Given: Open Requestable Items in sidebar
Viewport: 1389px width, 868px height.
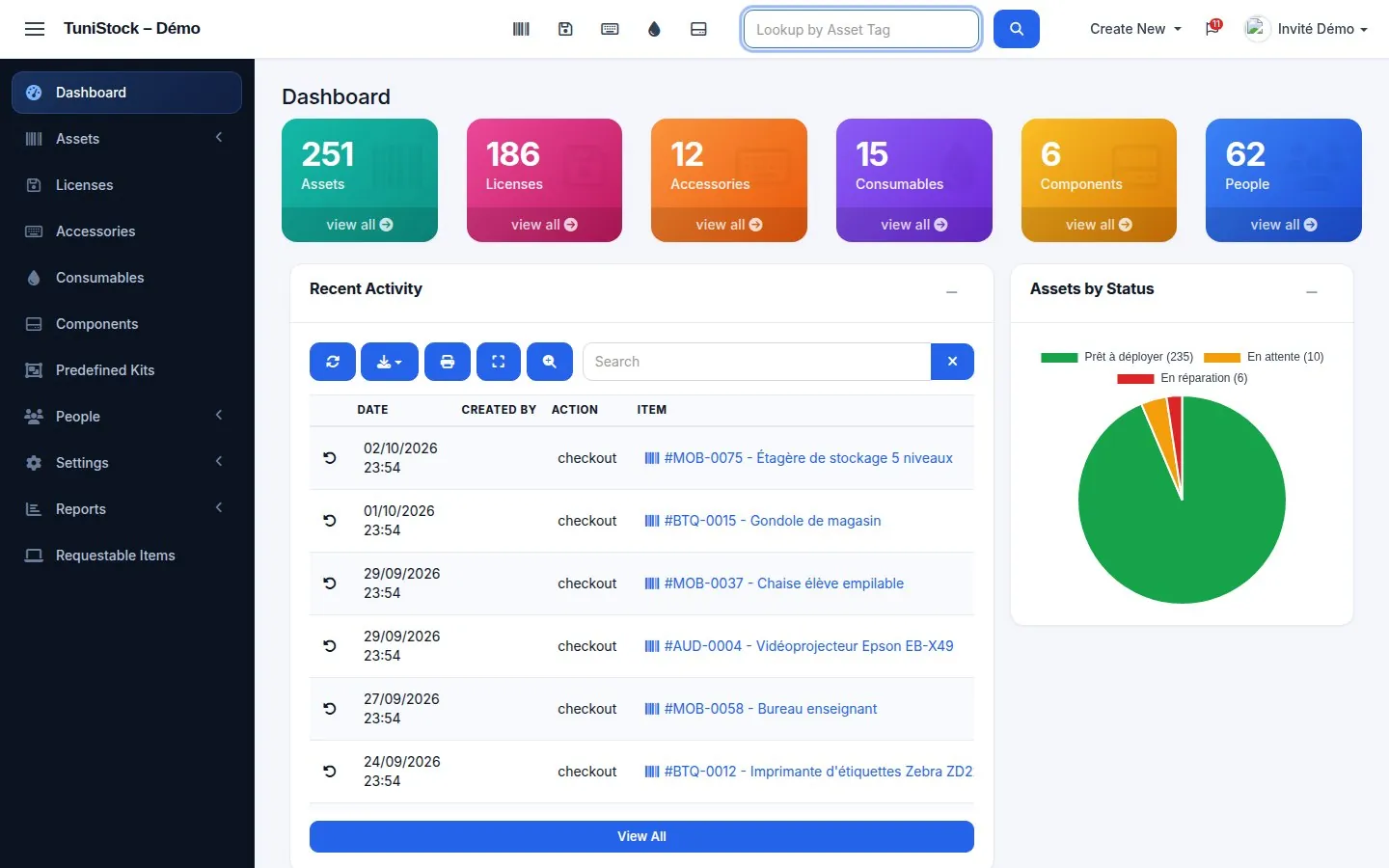Looking at the screenshot, I should [x=126, y=556].
